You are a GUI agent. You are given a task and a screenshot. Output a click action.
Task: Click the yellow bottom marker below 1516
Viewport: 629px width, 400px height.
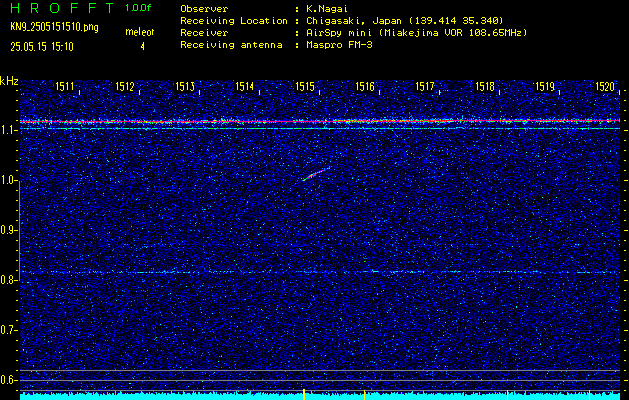(364, 395)
